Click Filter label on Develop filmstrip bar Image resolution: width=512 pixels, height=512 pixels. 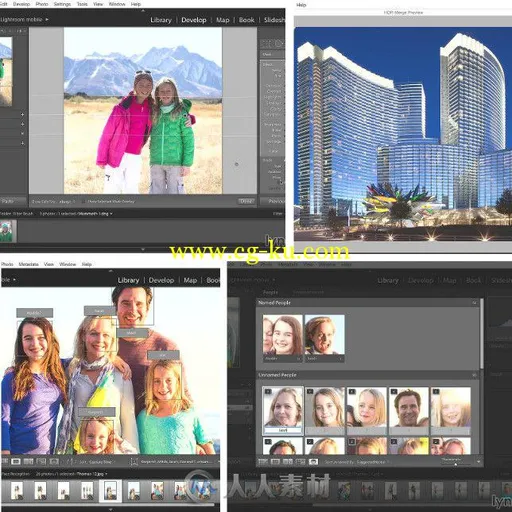point(278,214)
